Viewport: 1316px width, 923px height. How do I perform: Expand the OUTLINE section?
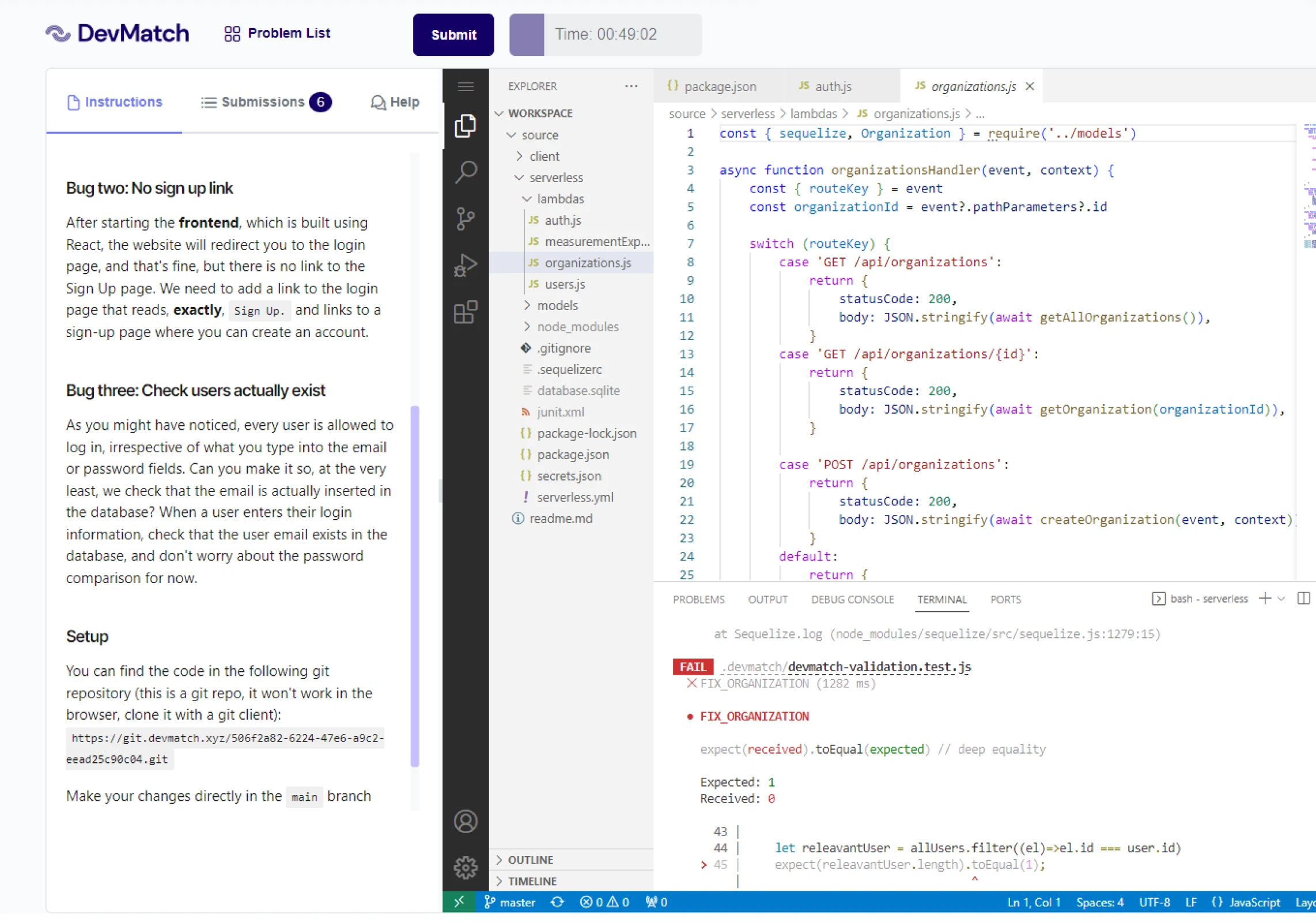(x=530, y=860)
